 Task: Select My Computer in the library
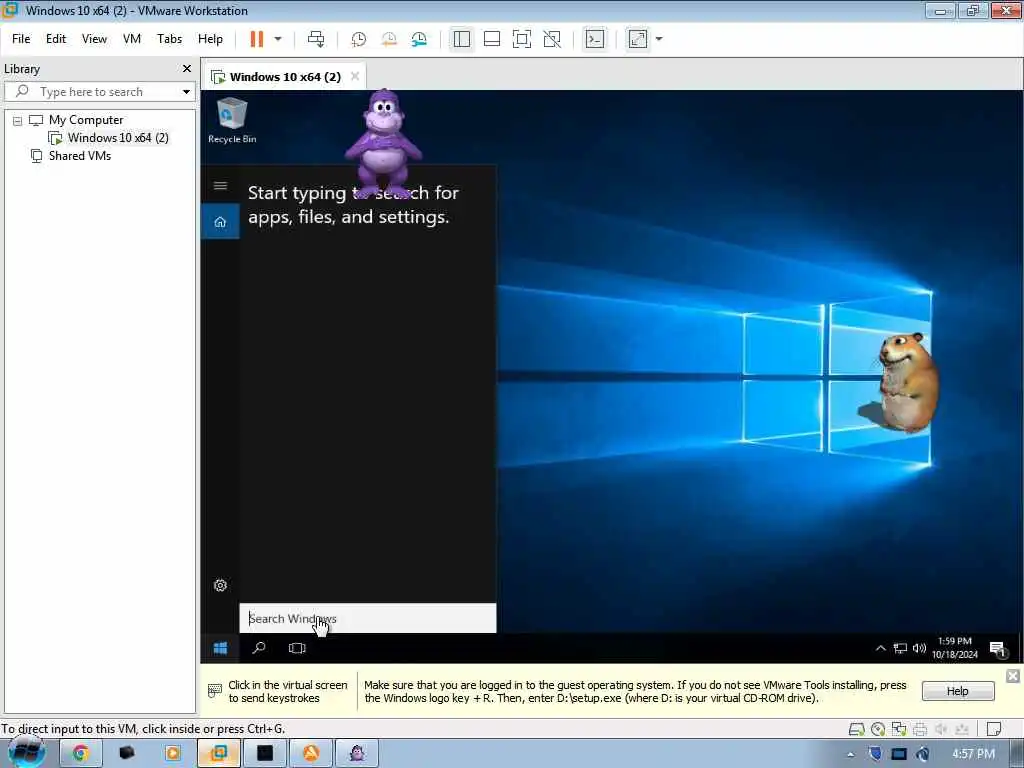(86, 120)
